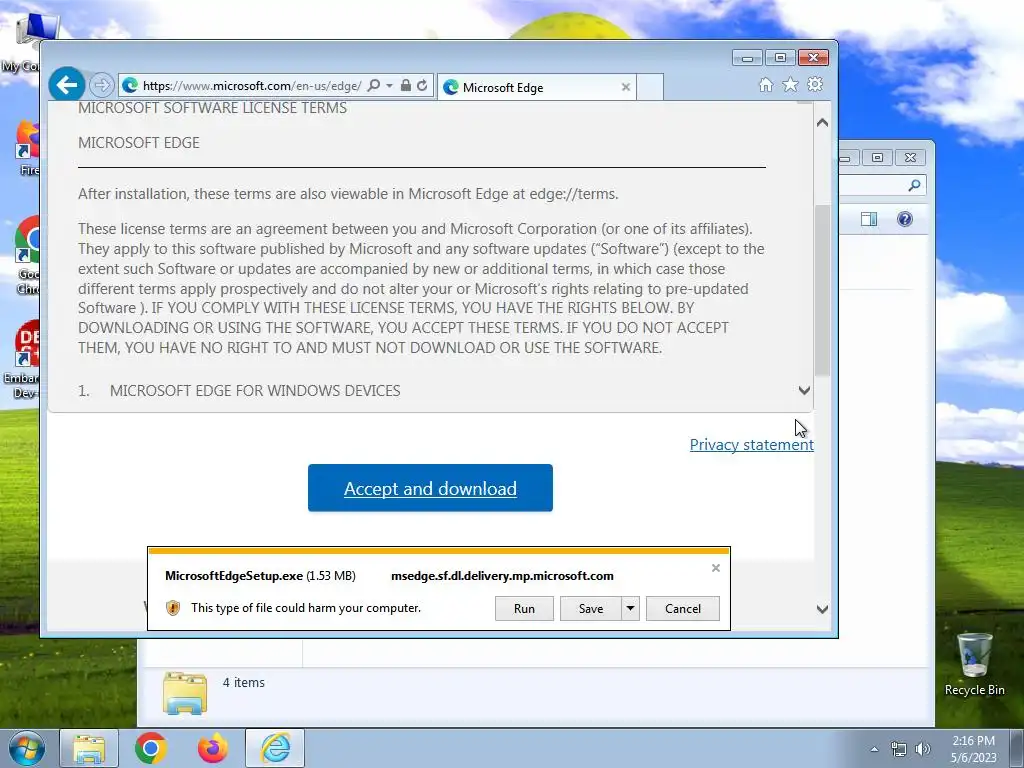Select the Microsoft Edge tab
Screen dimensions: 1024x768
(536, 87)
